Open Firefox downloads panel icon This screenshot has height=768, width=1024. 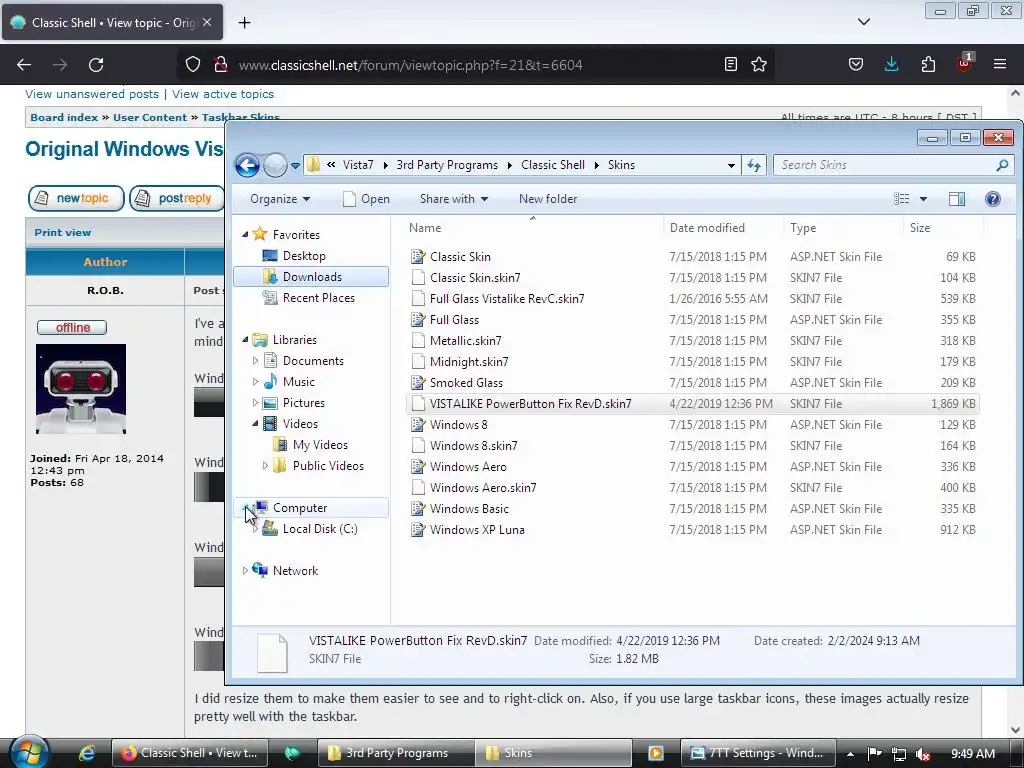click(891, 64)
